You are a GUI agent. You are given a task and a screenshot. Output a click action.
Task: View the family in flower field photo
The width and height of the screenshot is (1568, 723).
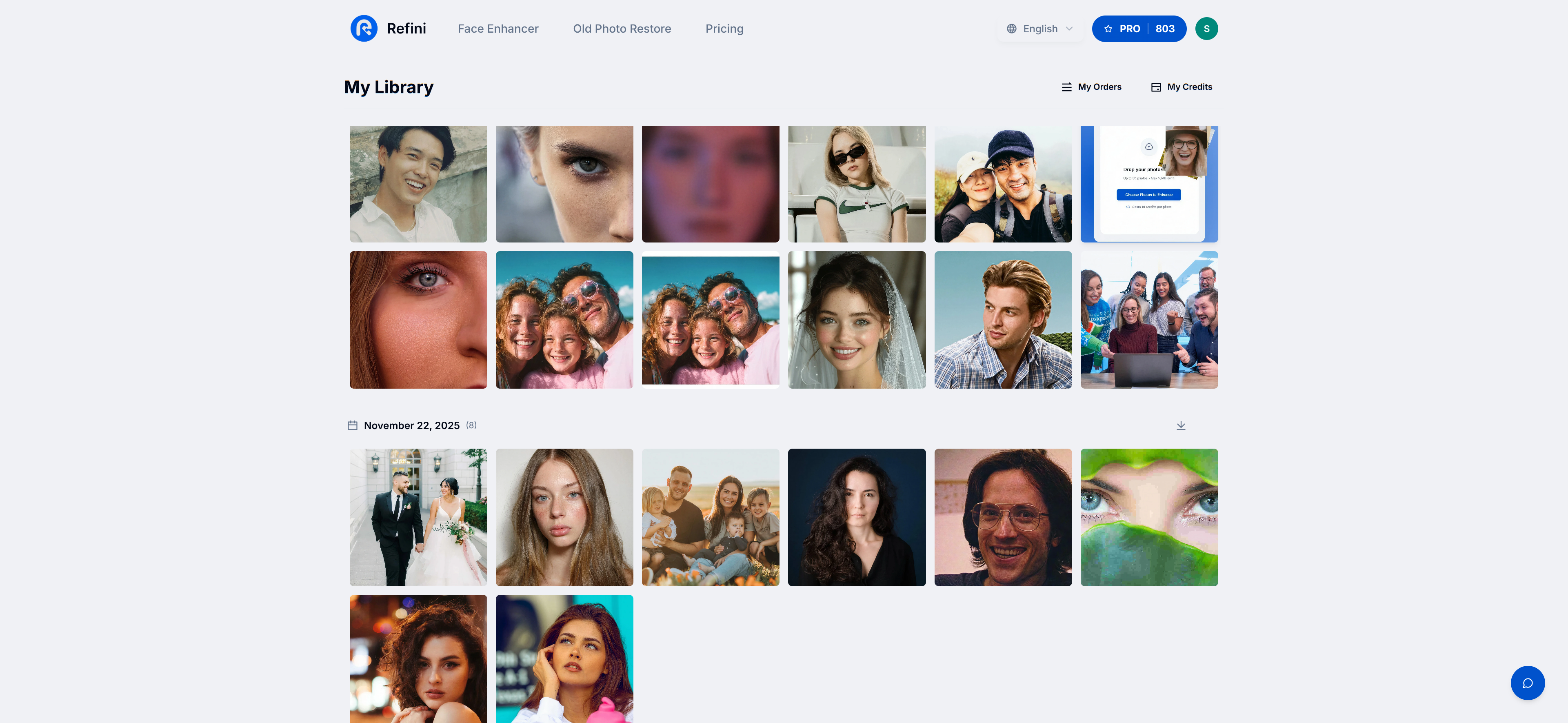pyautogui.click(x=711, y=517)
